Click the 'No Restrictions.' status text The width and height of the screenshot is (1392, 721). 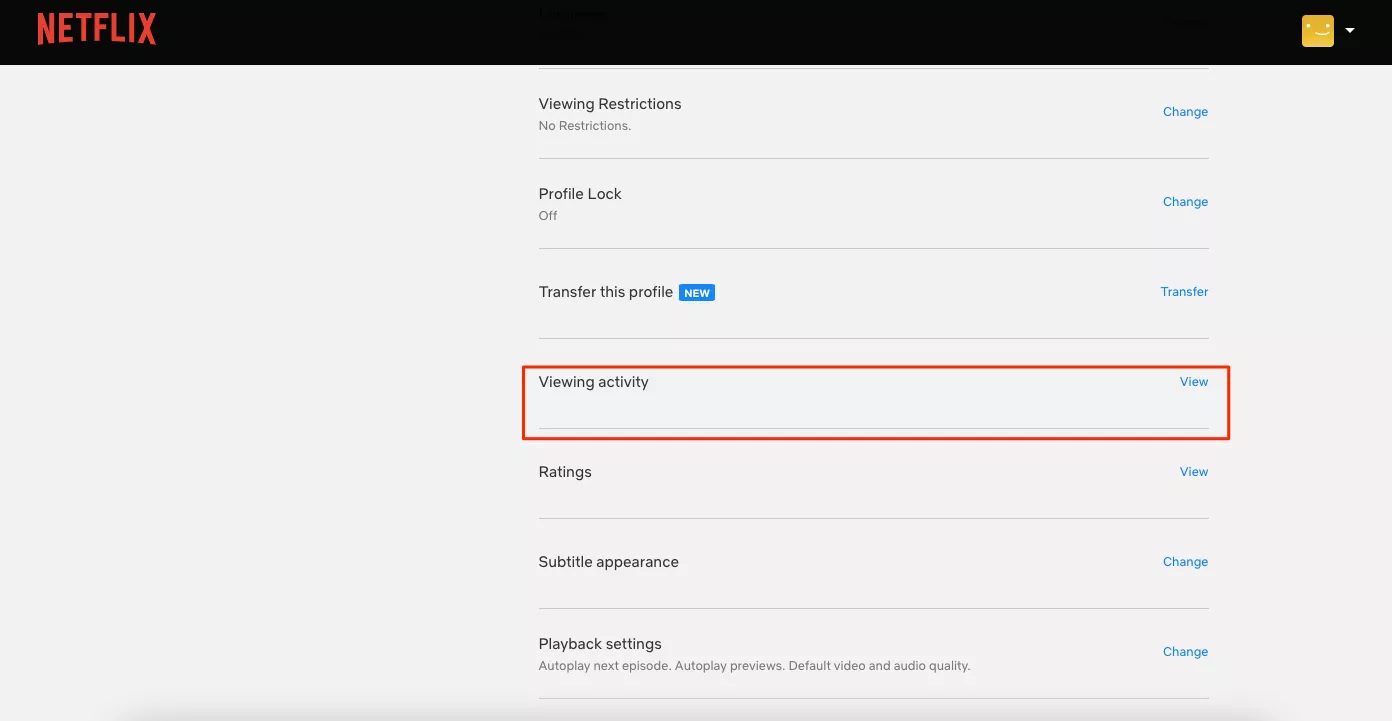(584, 126)
